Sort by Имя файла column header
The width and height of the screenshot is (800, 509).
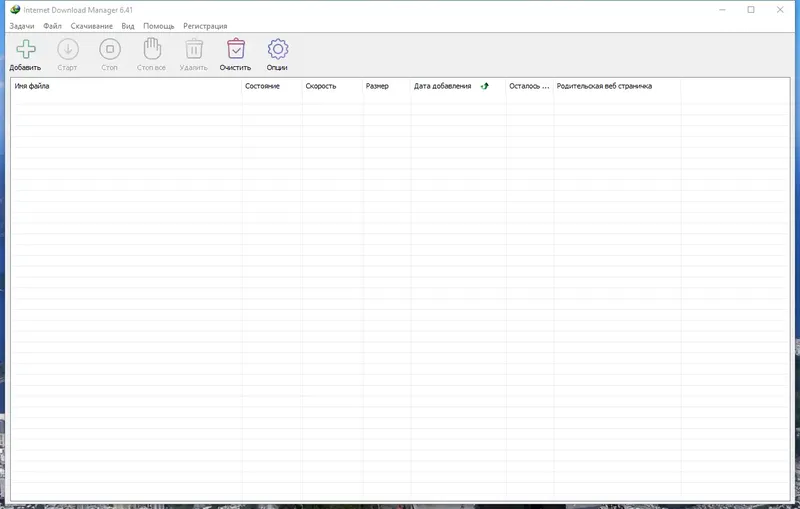127,86
